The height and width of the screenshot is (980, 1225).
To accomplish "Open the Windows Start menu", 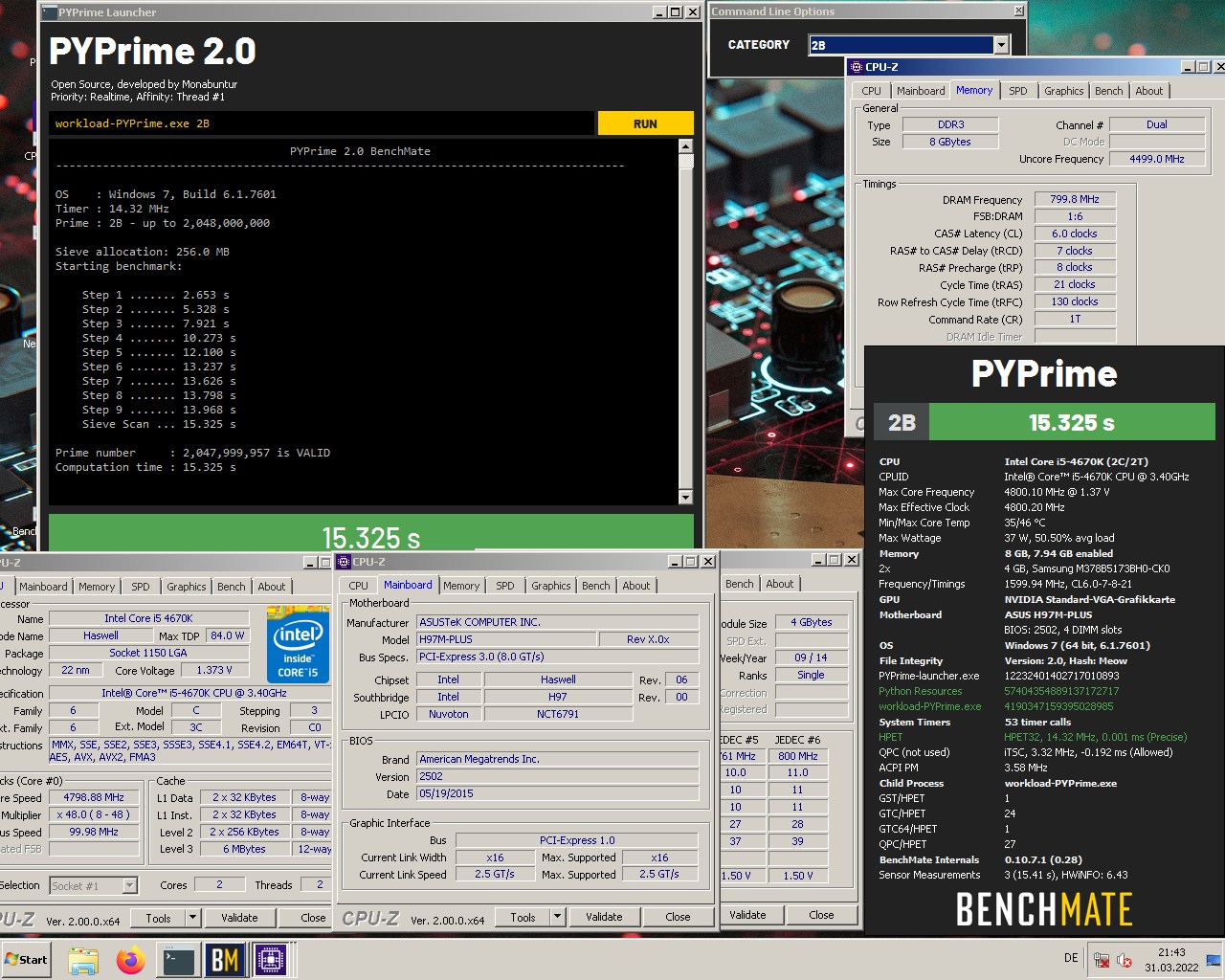I will 26,959.
